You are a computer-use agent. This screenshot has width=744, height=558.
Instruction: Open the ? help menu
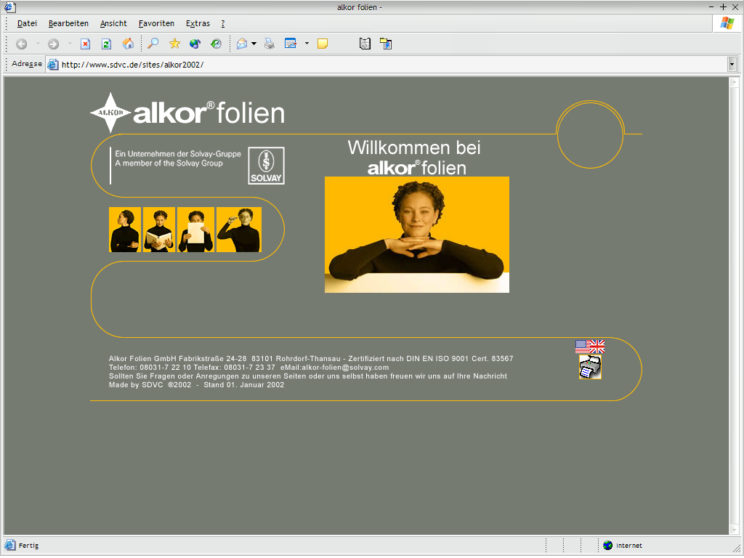point(223,23)
